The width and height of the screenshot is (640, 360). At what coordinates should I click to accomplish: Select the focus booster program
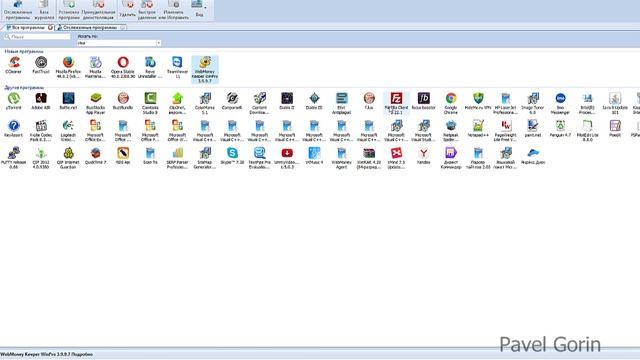tap(424, 101)
